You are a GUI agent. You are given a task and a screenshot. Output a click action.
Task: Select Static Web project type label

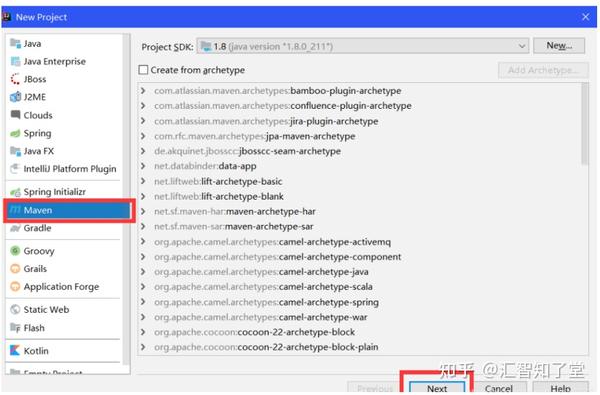click(46, 309)
